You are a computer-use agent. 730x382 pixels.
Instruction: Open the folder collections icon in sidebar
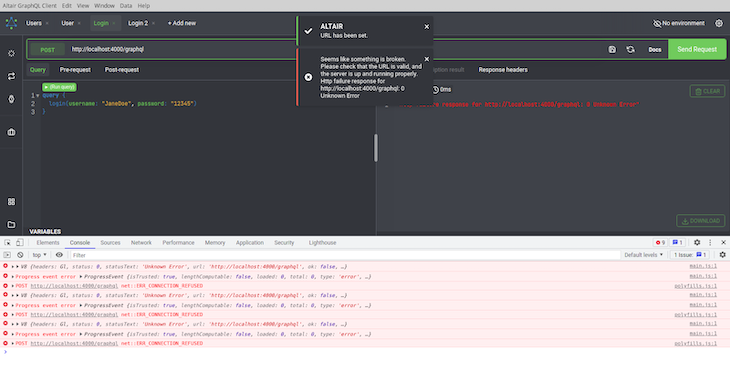pyautogui.click(x=11, y=225)
